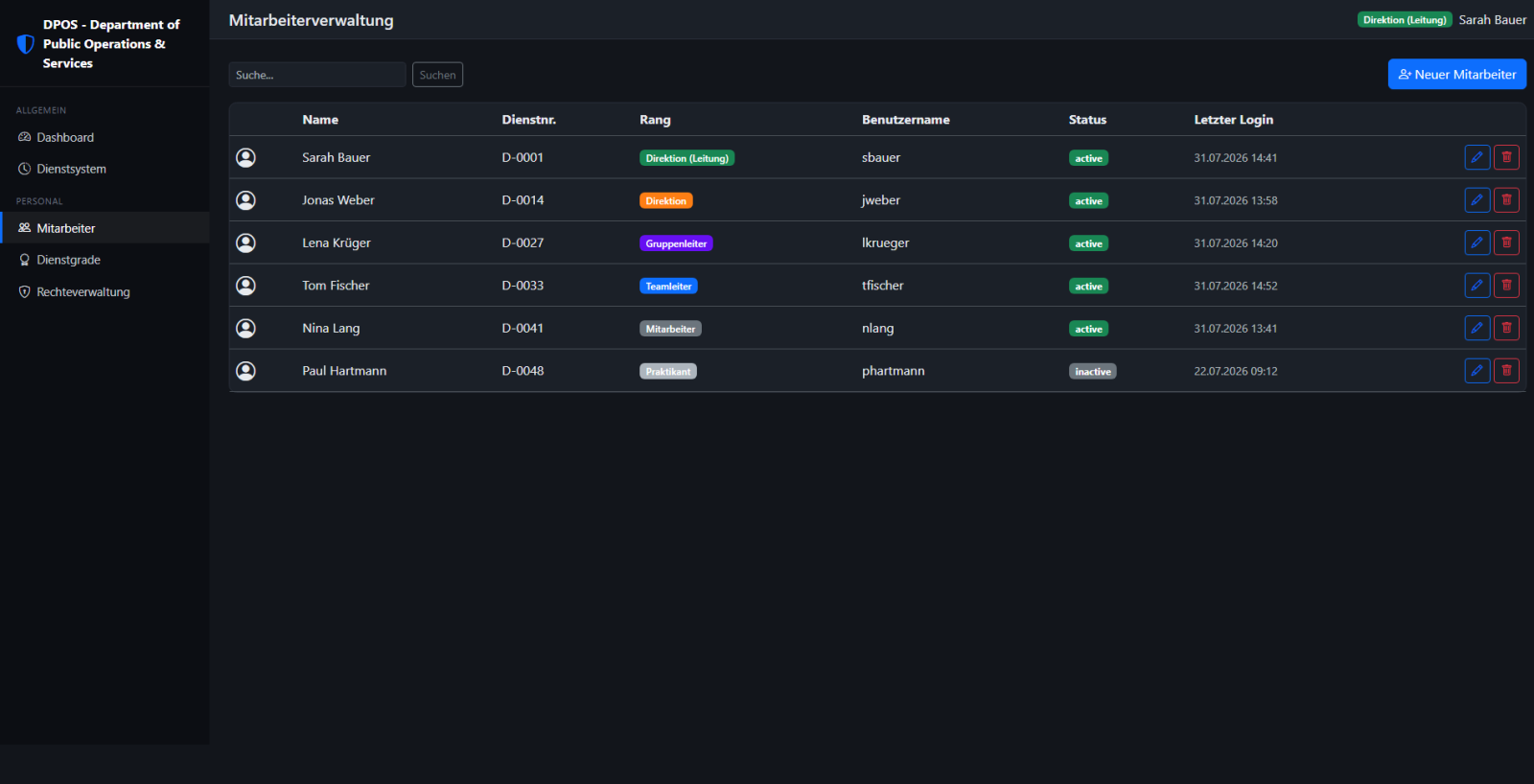Click the username lkrueger
The height and width of the screenshot is (784, 1534).
(x=886, y=242)
